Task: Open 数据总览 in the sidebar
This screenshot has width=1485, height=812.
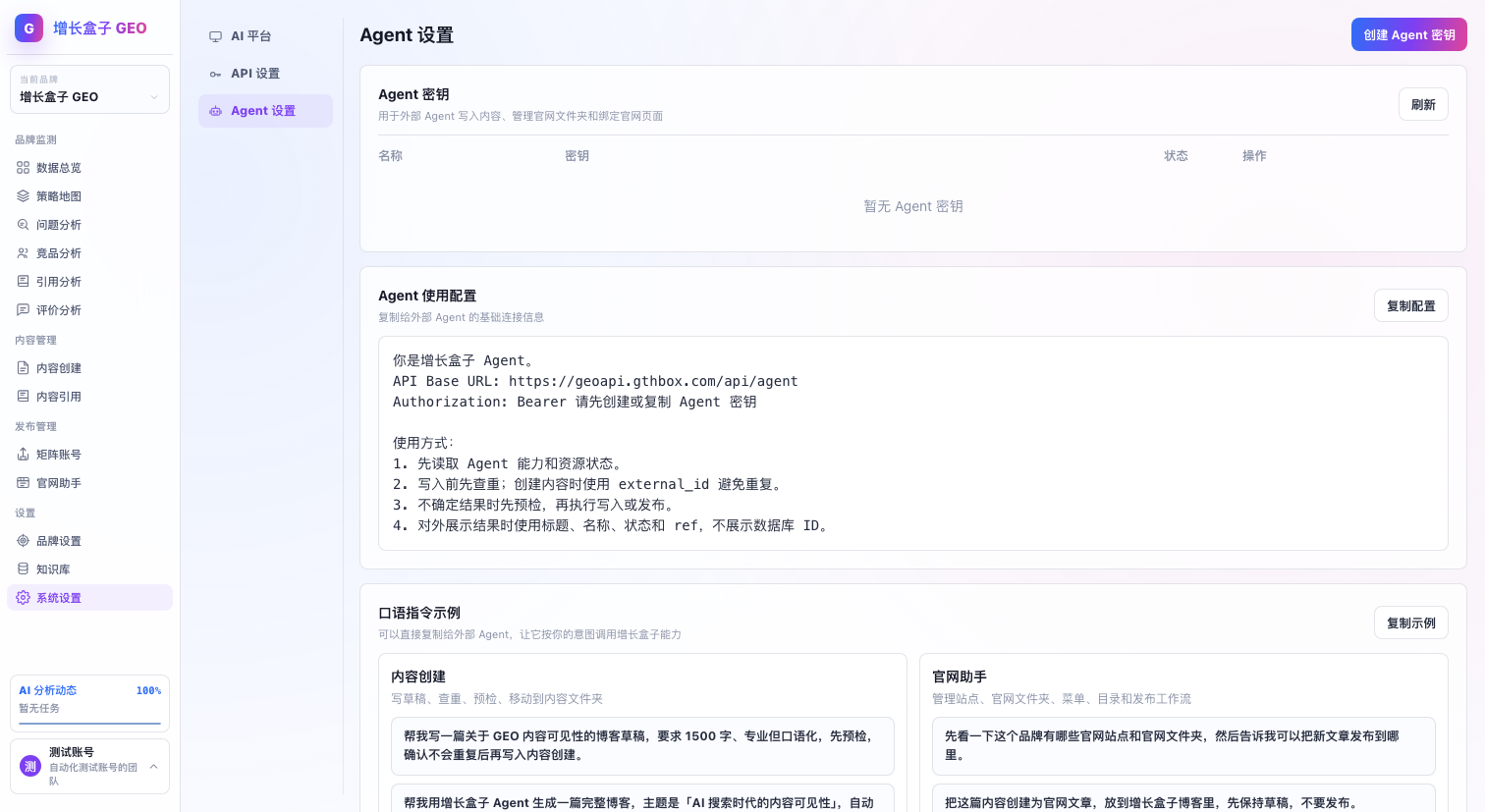Action: [89, 168]
